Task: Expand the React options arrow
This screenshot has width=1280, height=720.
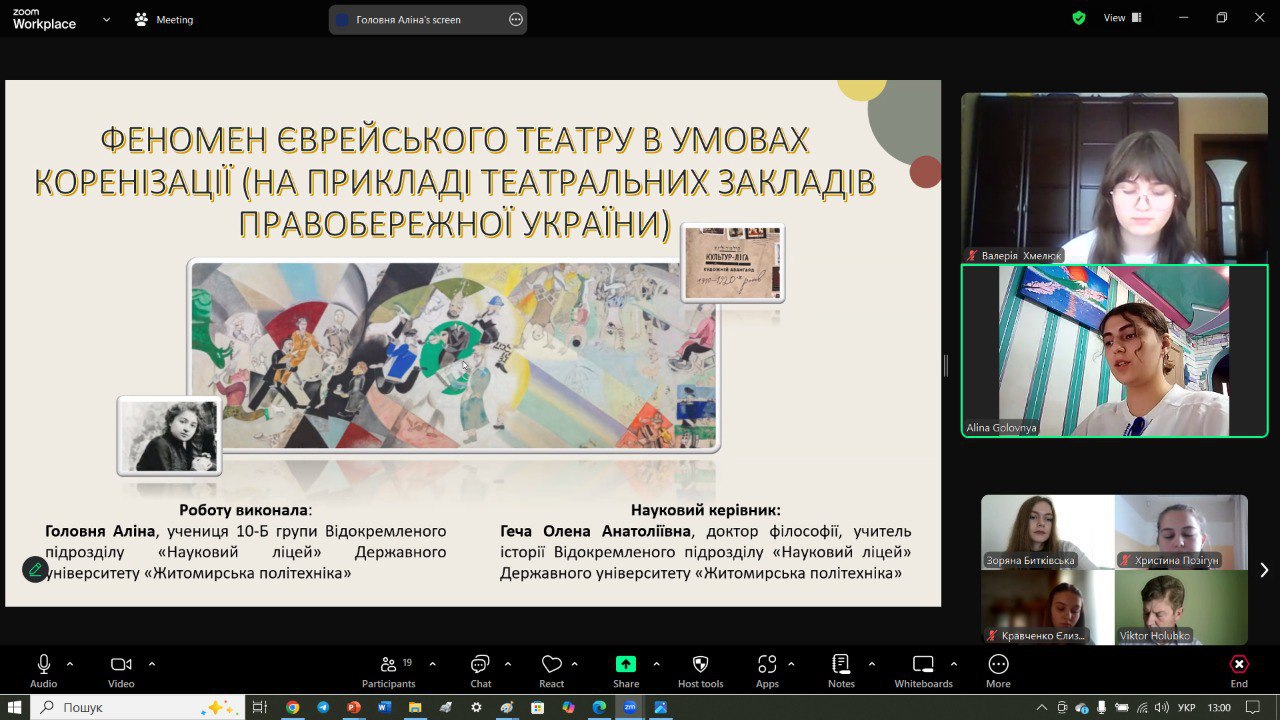Action: 574,664
